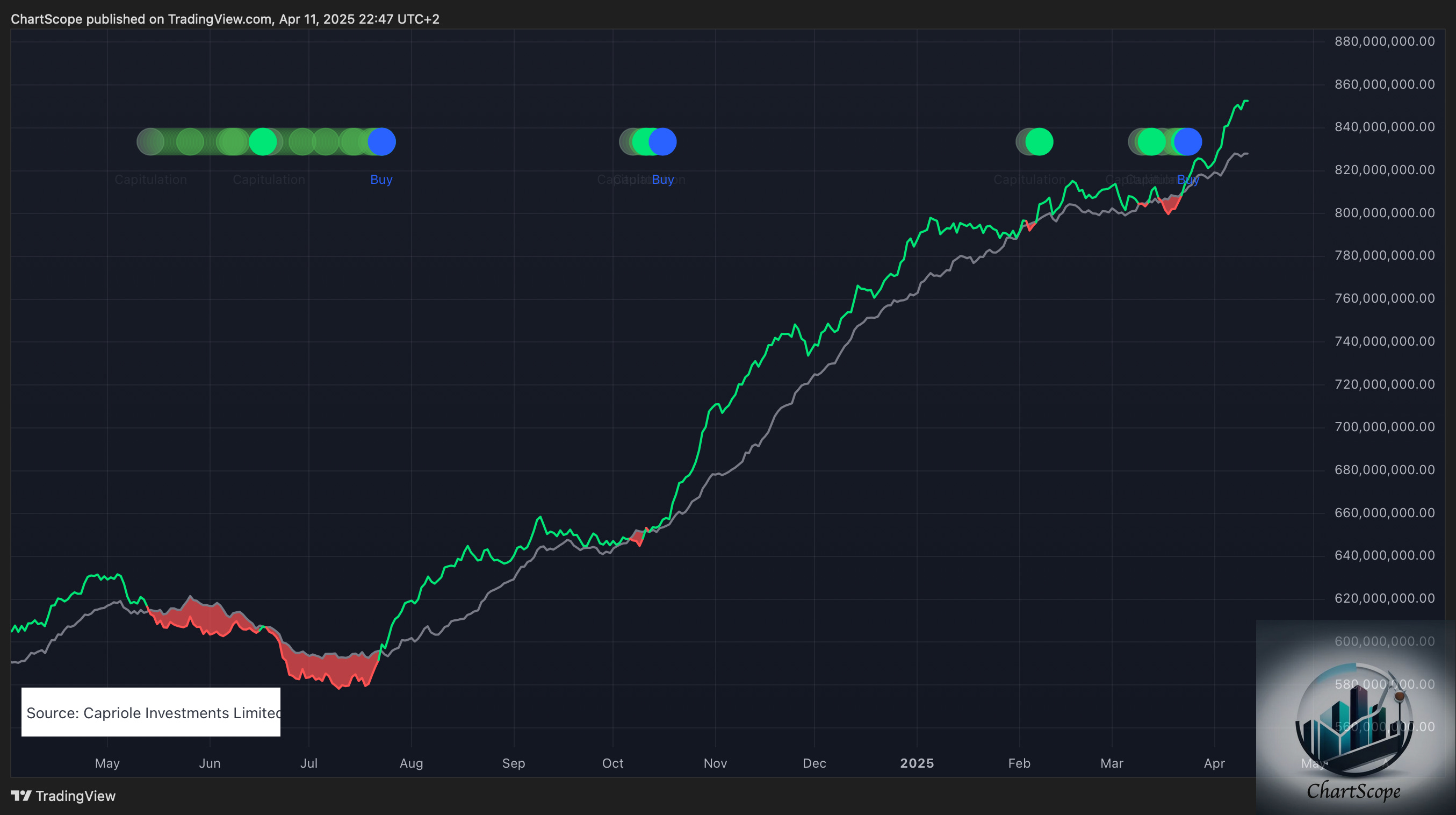Click the Aug label on time axis
The height and width of the screenshot is (815, 1456).
click(x=411, y=763)
